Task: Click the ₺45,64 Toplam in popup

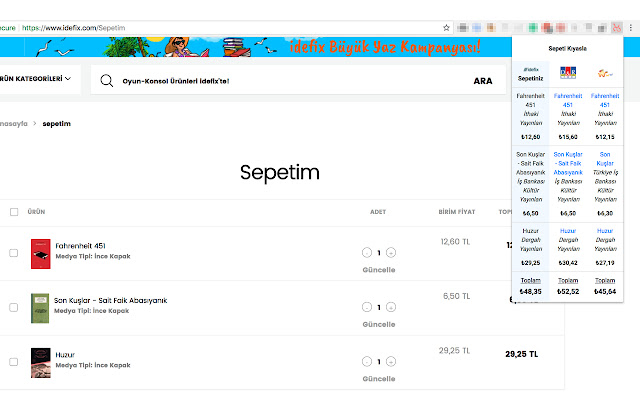Action: click(605, 291)
